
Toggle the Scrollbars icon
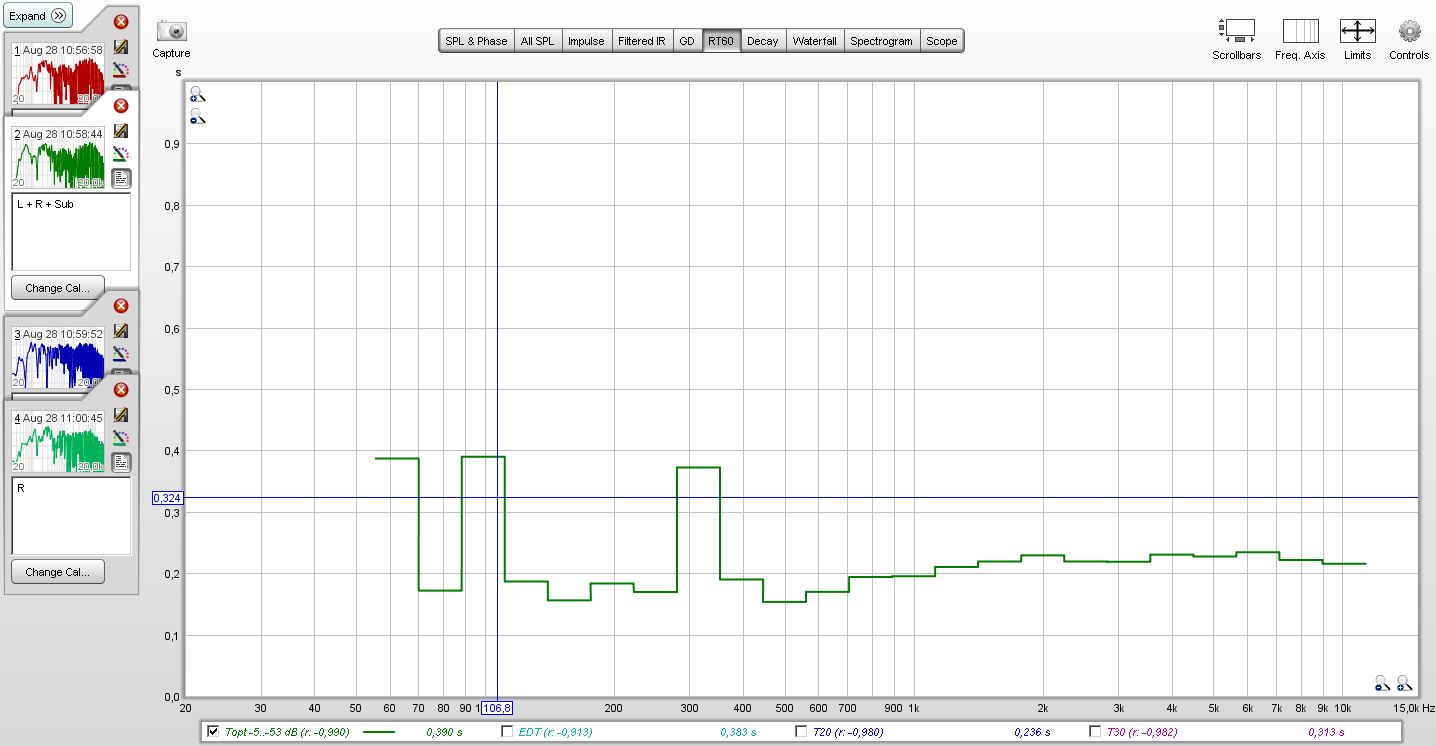click(1236, 31)
